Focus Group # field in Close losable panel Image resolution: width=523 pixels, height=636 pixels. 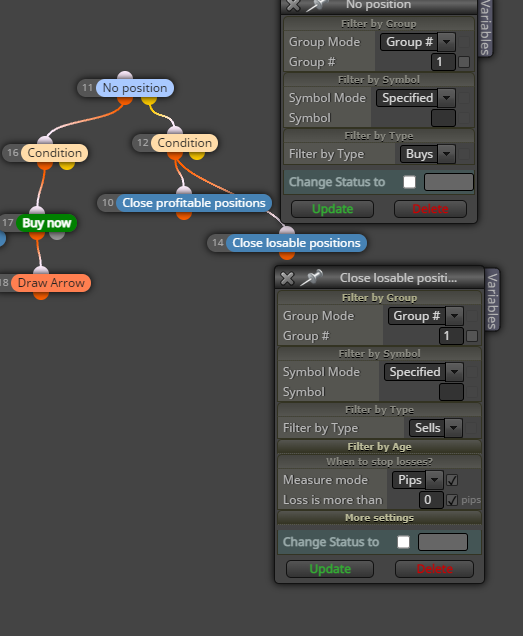click(x=451, y=336)
